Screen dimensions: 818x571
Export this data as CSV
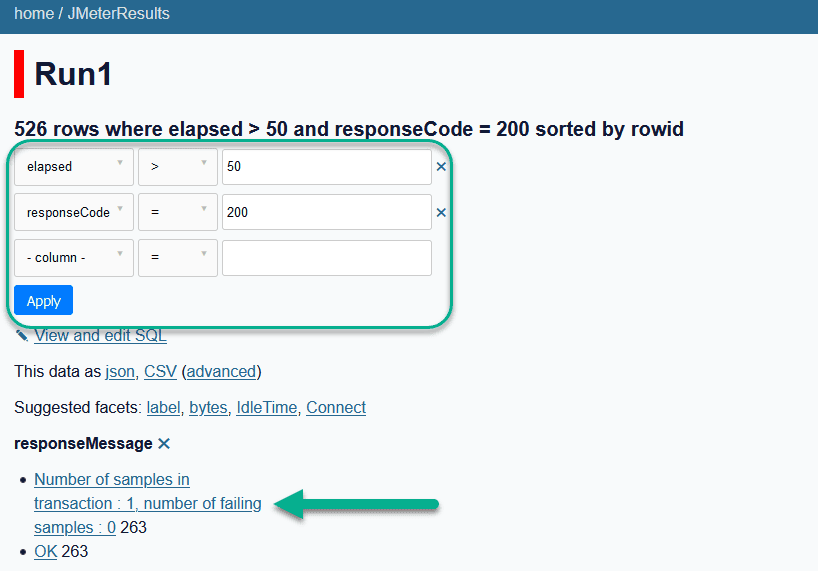pyautogui.click(x=160, y=371)
